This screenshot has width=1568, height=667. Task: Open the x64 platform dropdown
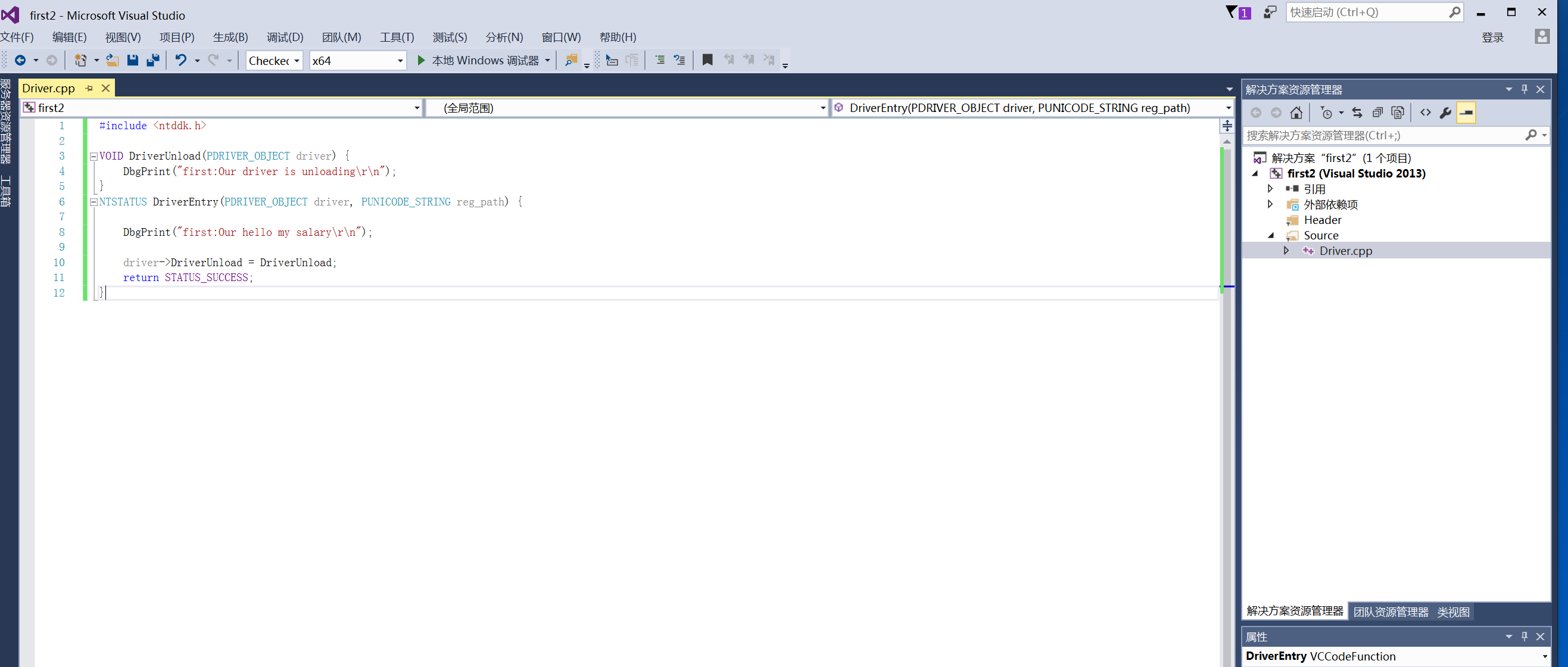tap(400, 61)
